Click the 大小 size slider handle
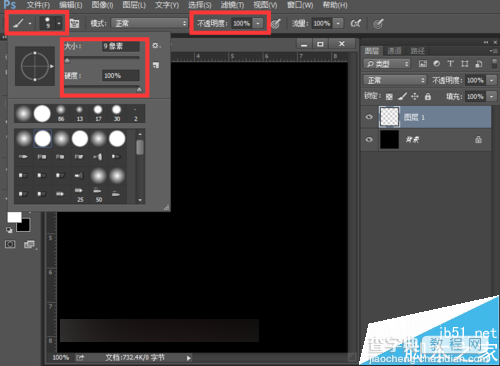 [x=67, y=61]
